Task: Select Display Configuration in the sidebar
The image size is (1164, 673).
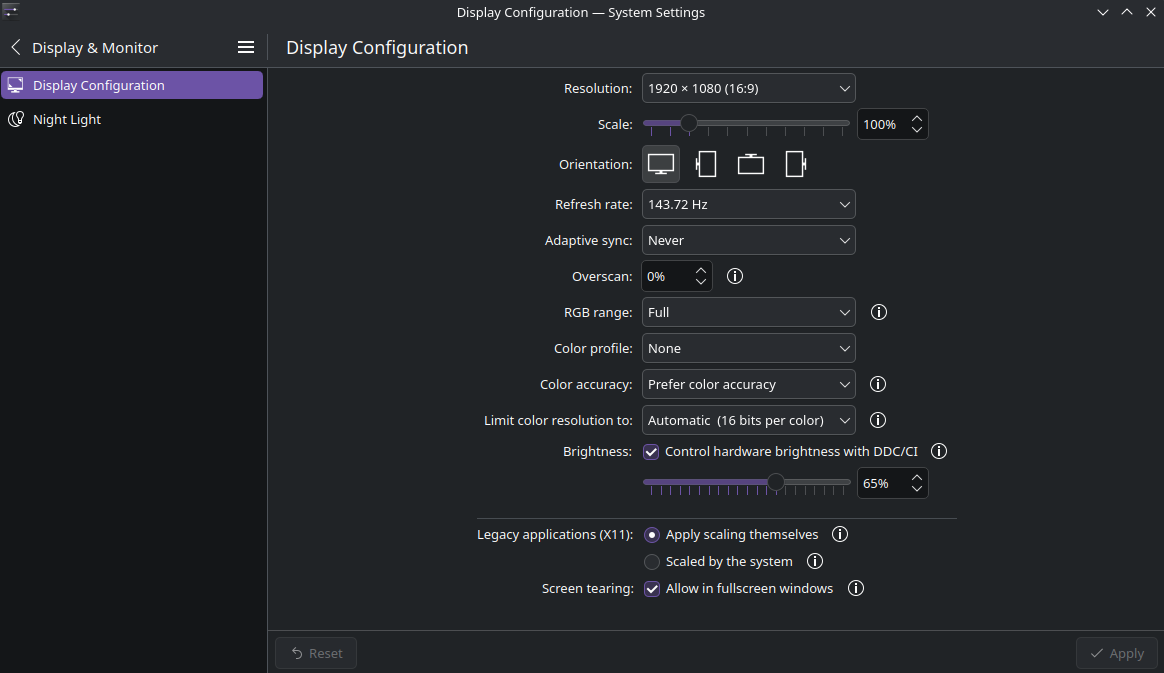Action: (x=132, y=85)
